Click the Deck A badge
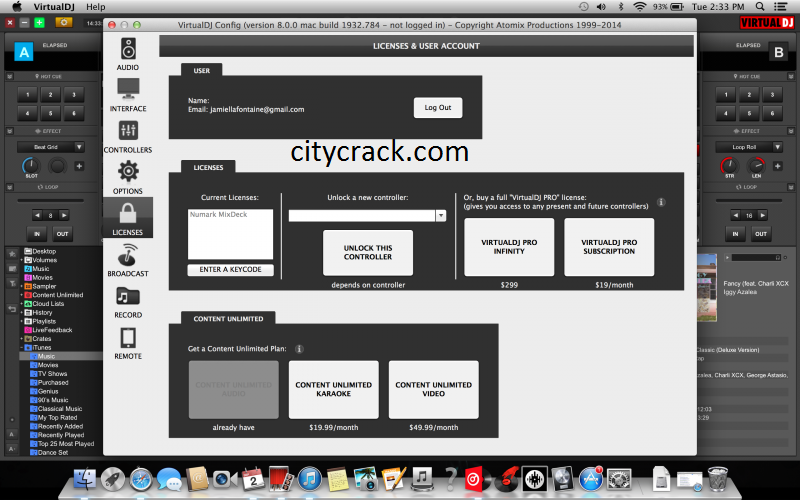The height and width of the screenshot is (500, 800). pos(24,52)
